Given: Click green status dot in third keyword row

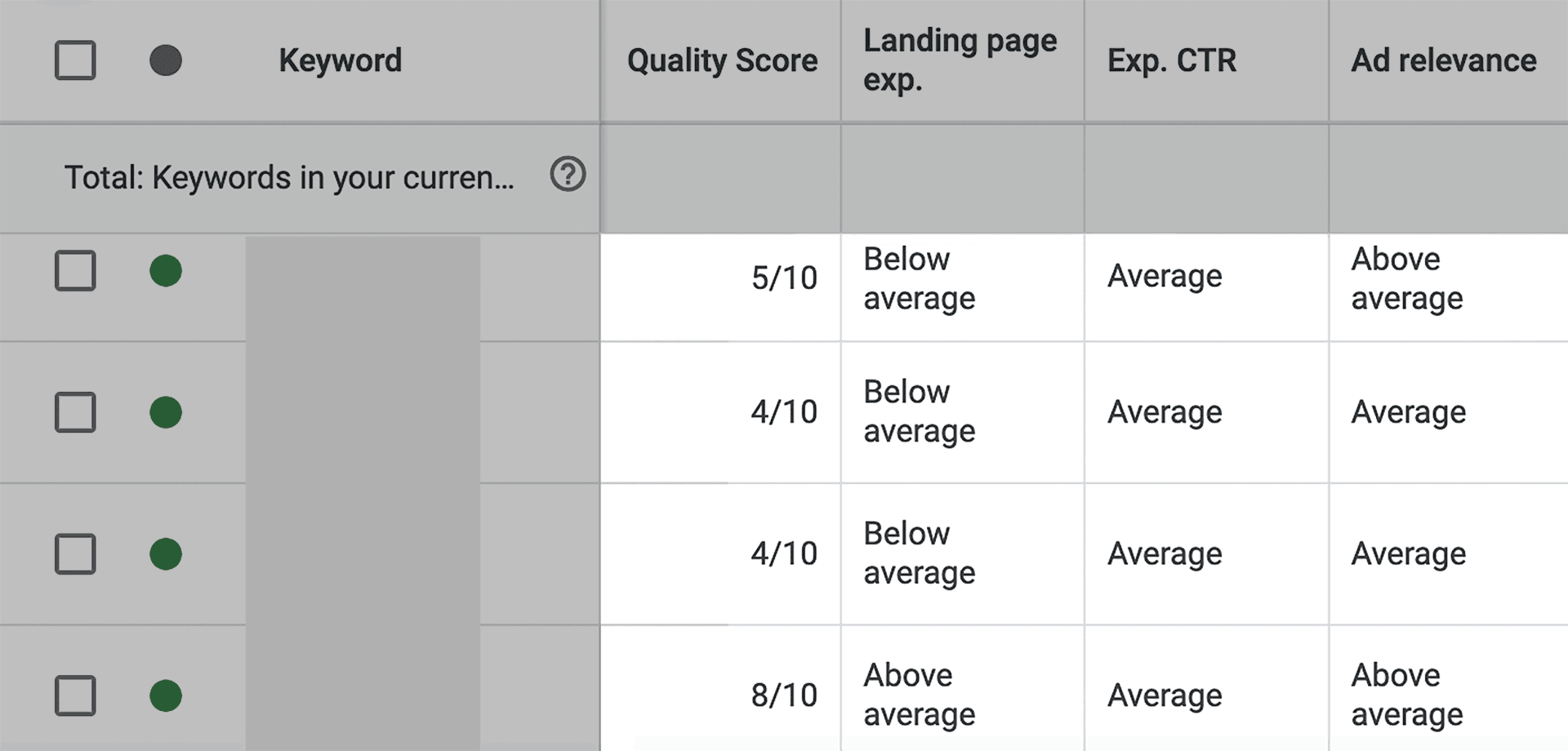Looking at the screenshot, I should coord(166,554).
